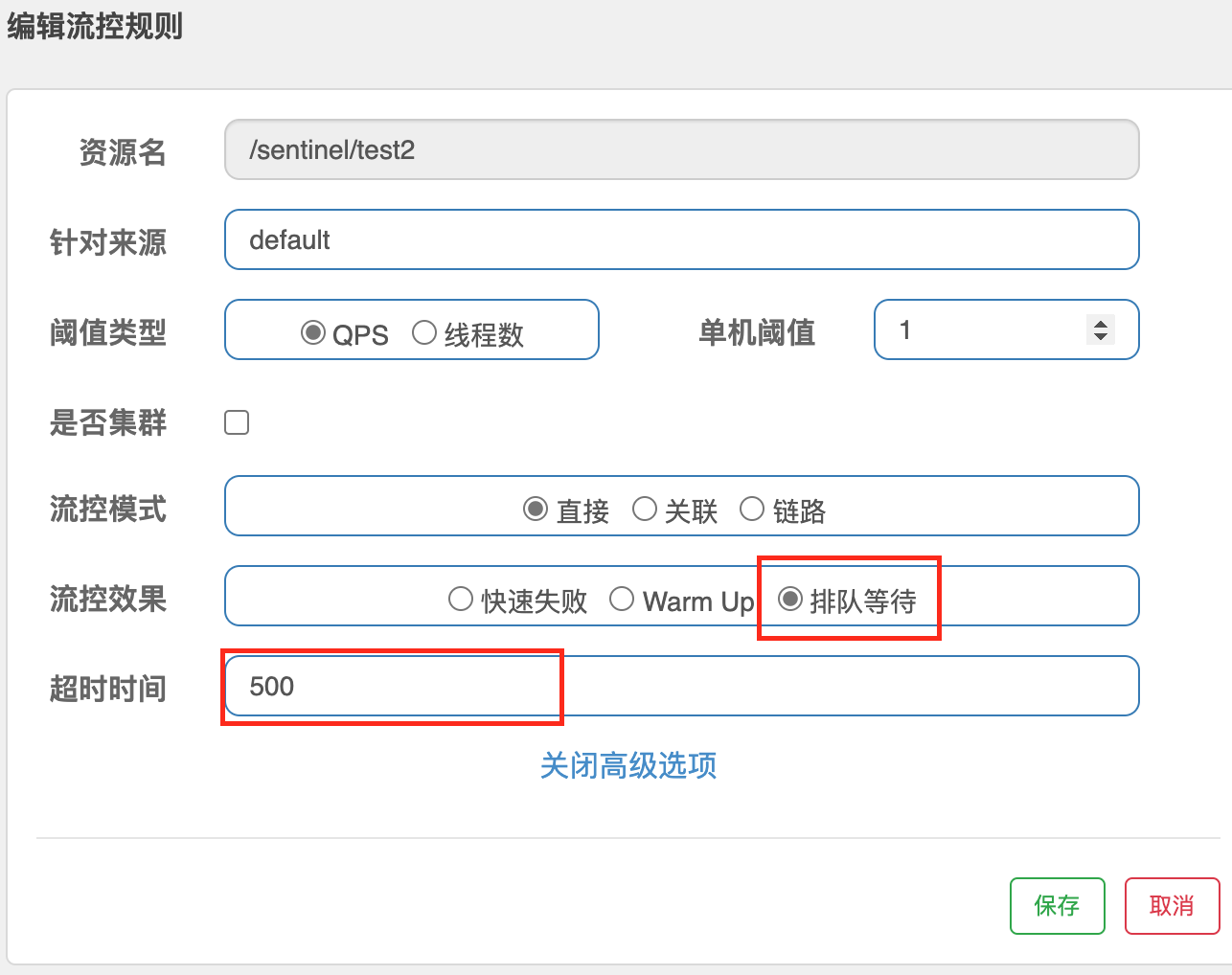Image resolution: width=1232 pixels, height=975 pixels.
Task: Click the 保存 button
Action: 1057,905
